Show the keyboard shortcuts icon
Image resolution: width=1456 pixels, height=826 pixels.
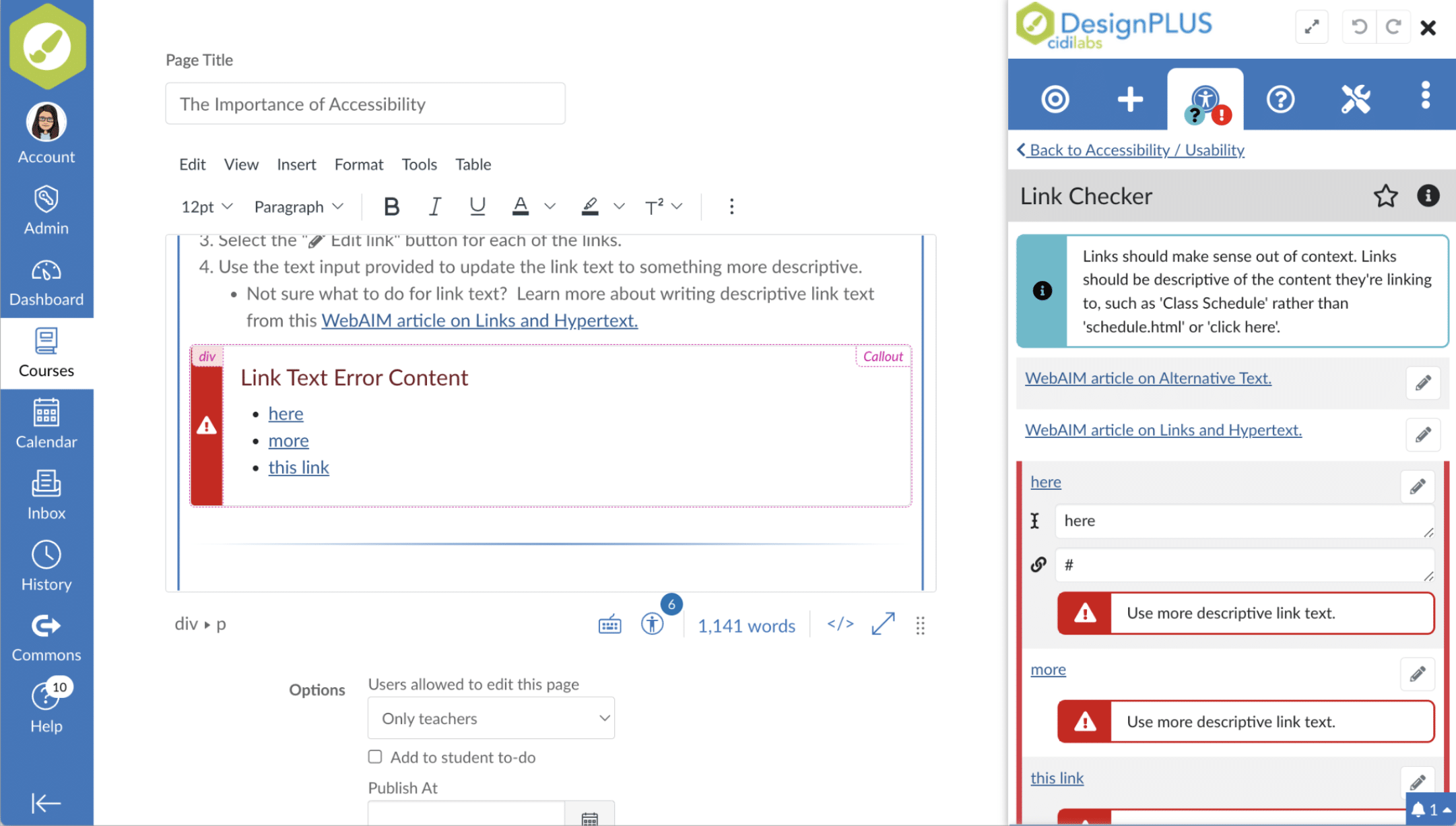[x=609, y=625]
